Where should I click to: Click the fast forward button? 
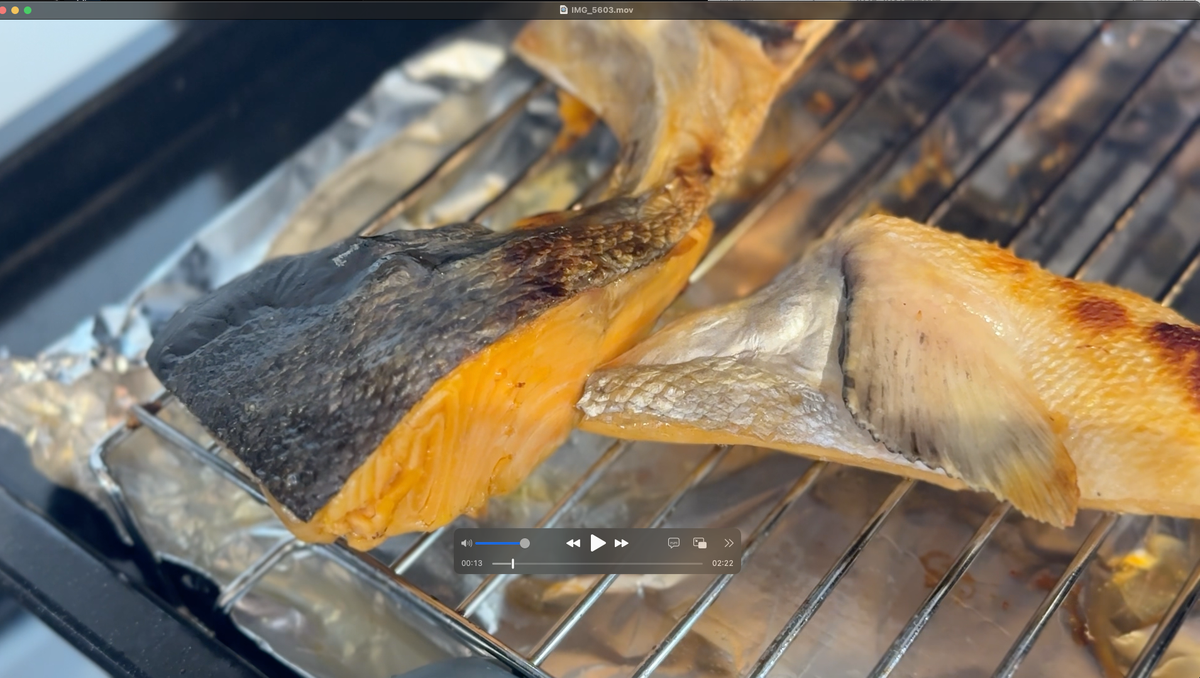pyautogui.click(x=621, y=543)
